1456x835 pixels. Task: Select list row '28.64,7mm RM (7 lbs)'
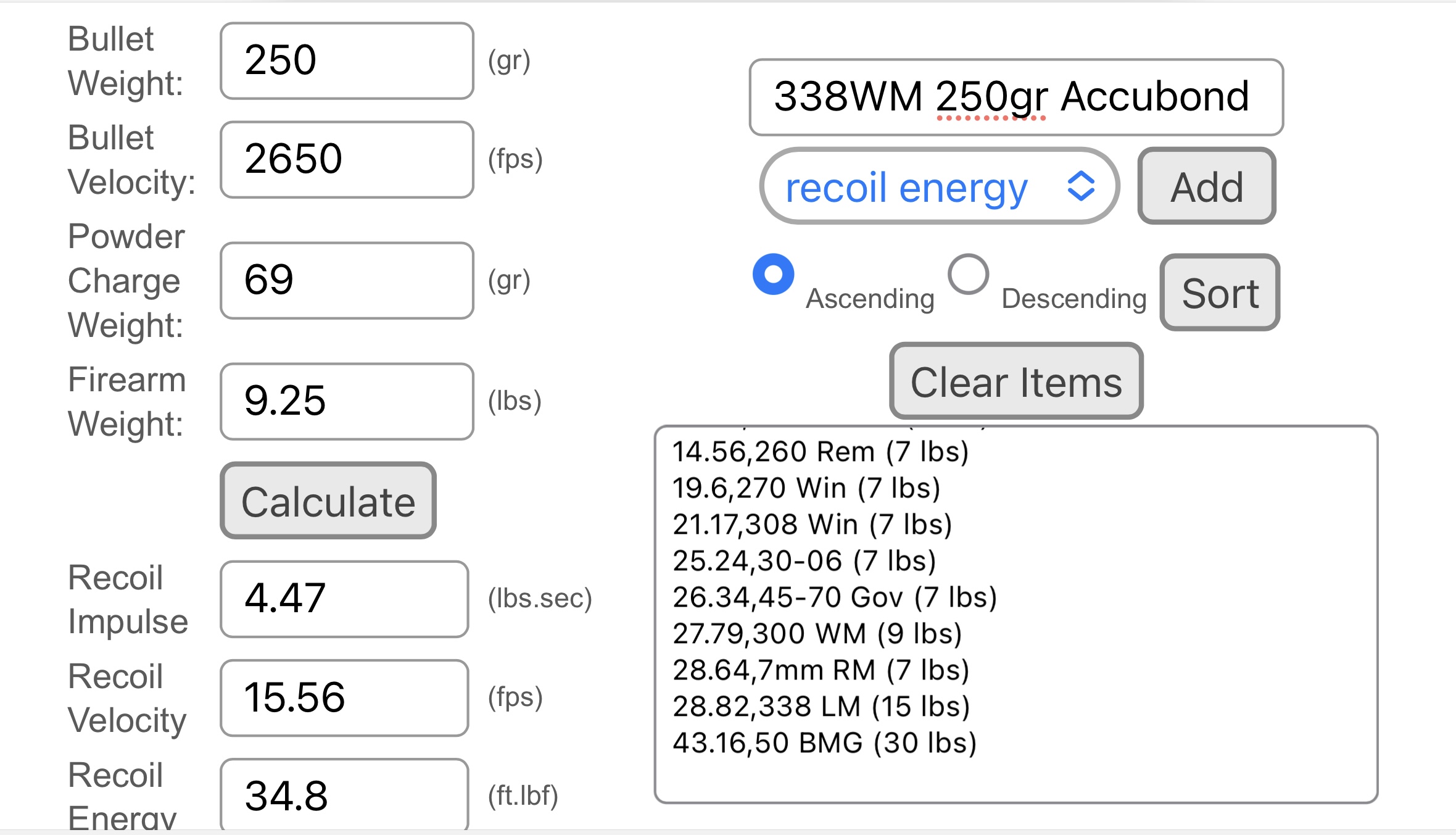click(821, 670)
